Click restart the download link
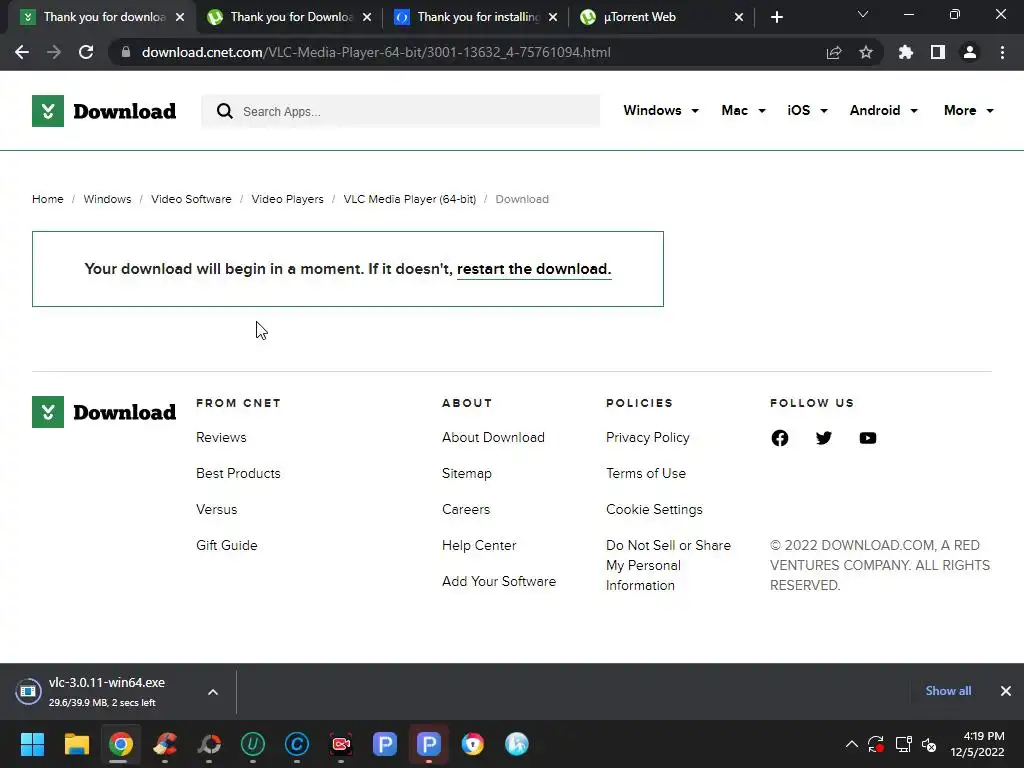This screenshot has height=768, width=1024. (534, 269)
